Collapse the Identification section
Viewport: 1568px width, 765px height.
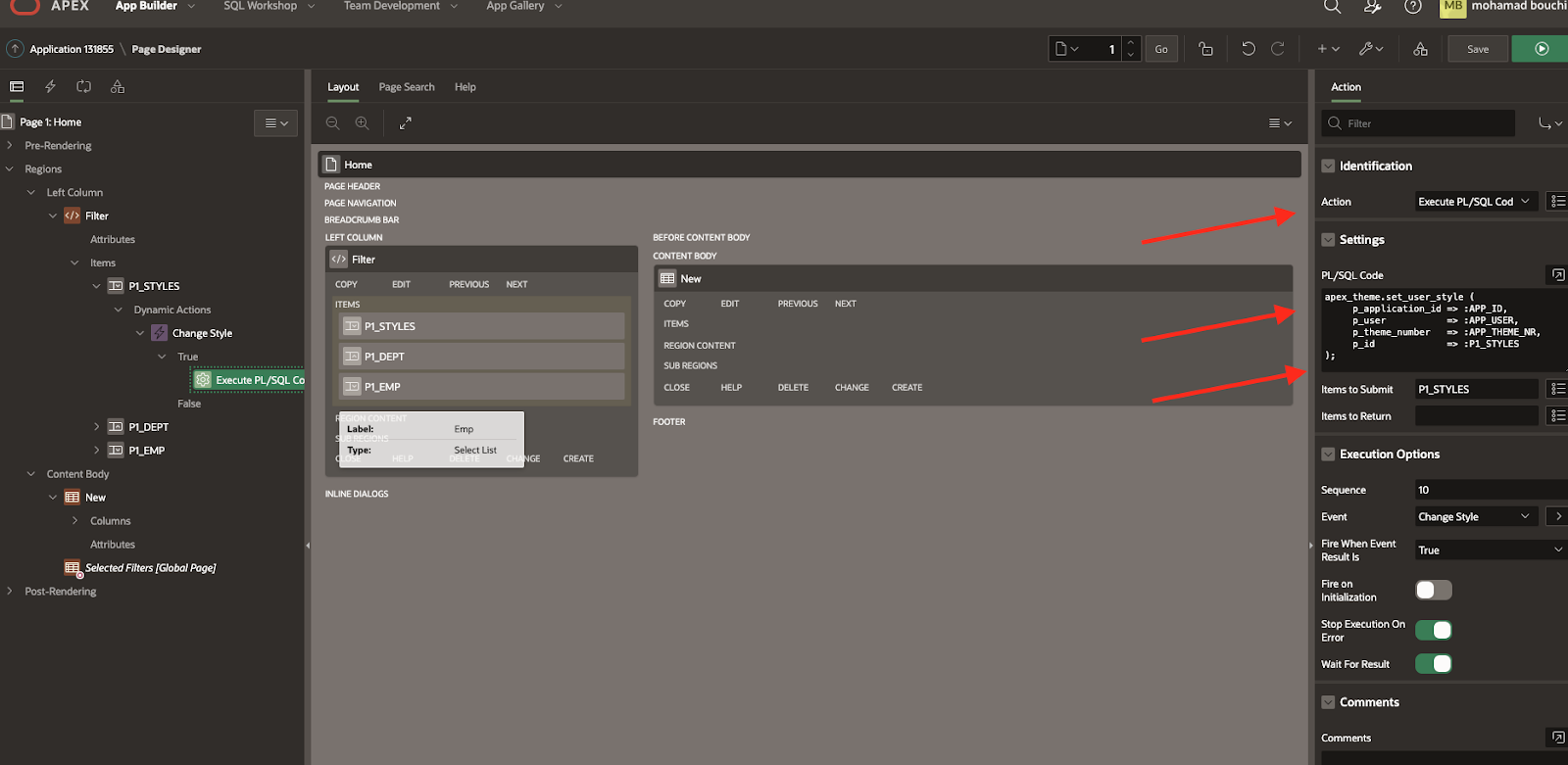[x=1328, y=167]
